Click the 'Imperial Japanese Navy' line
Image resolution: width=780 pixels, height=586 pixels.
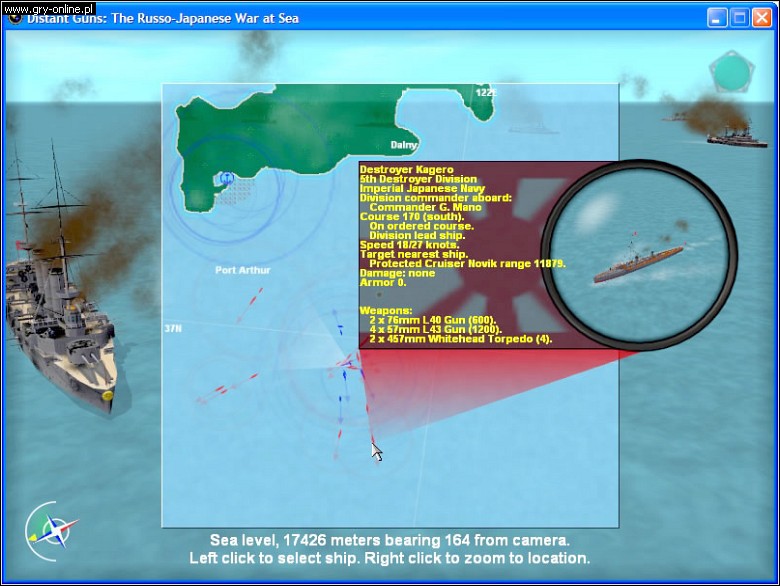tap(422, 189)
